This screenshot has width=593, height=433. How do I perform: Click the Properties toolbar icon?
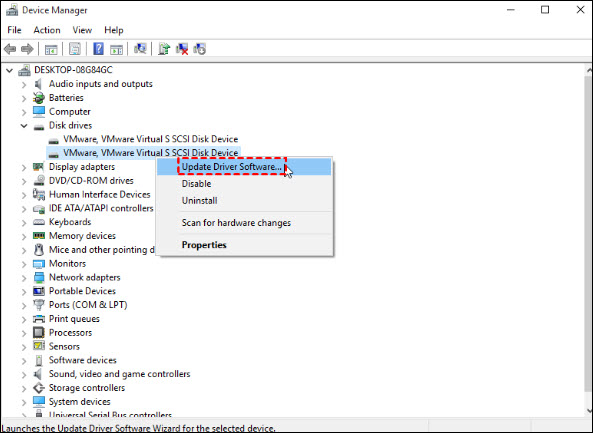click(75, 49)
